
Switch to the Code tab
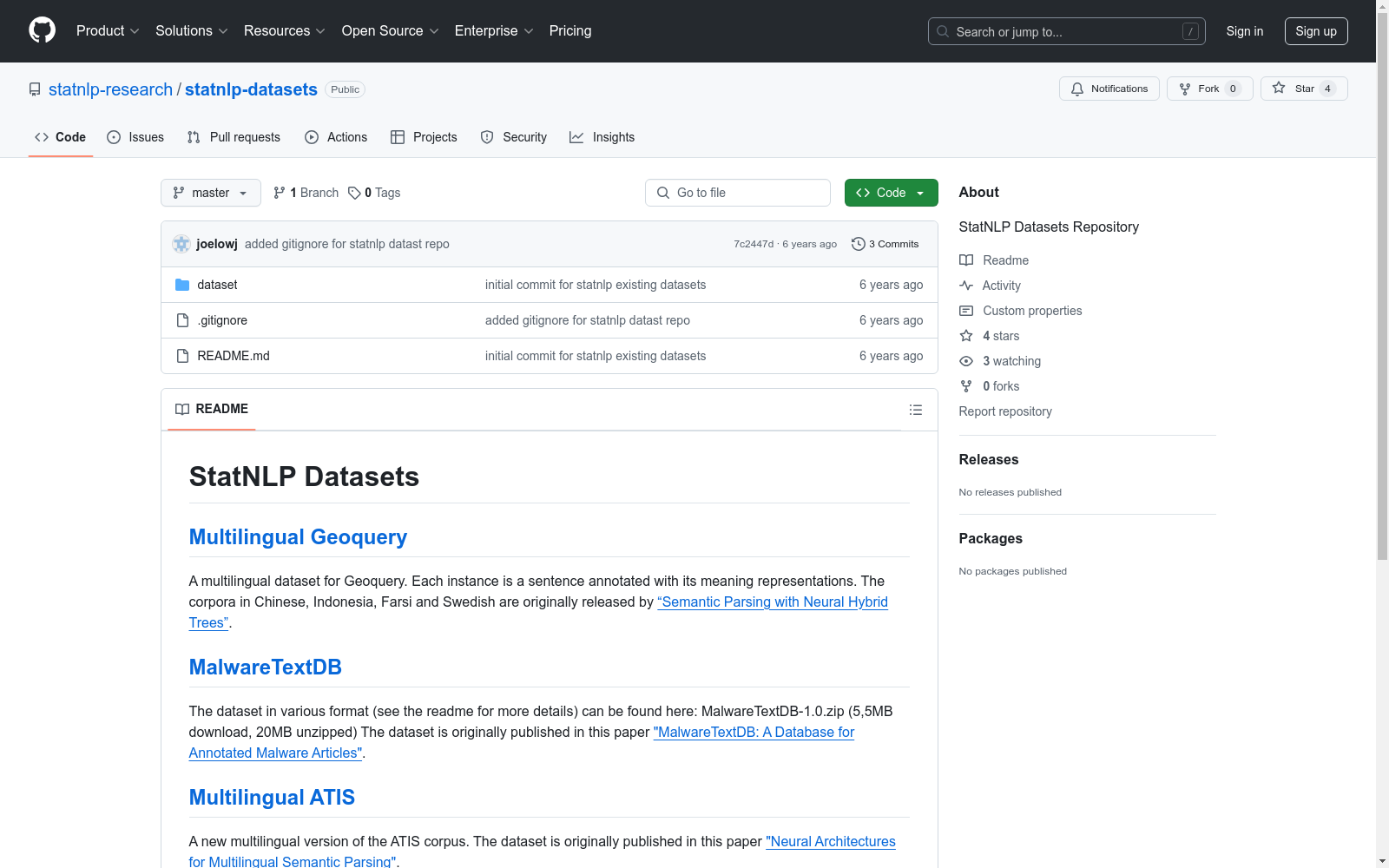pos(61,137)
